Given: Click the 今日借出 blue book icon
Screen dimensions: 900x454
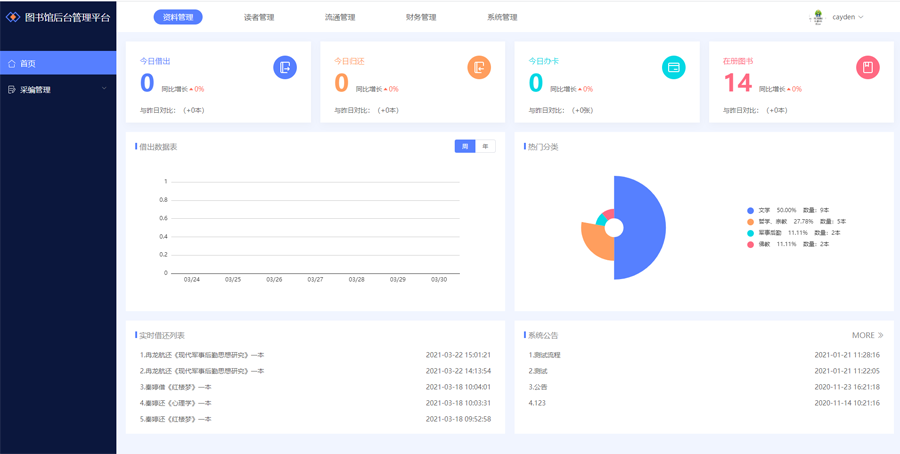Looking at the screenshot, I should [x=285, y=67].
